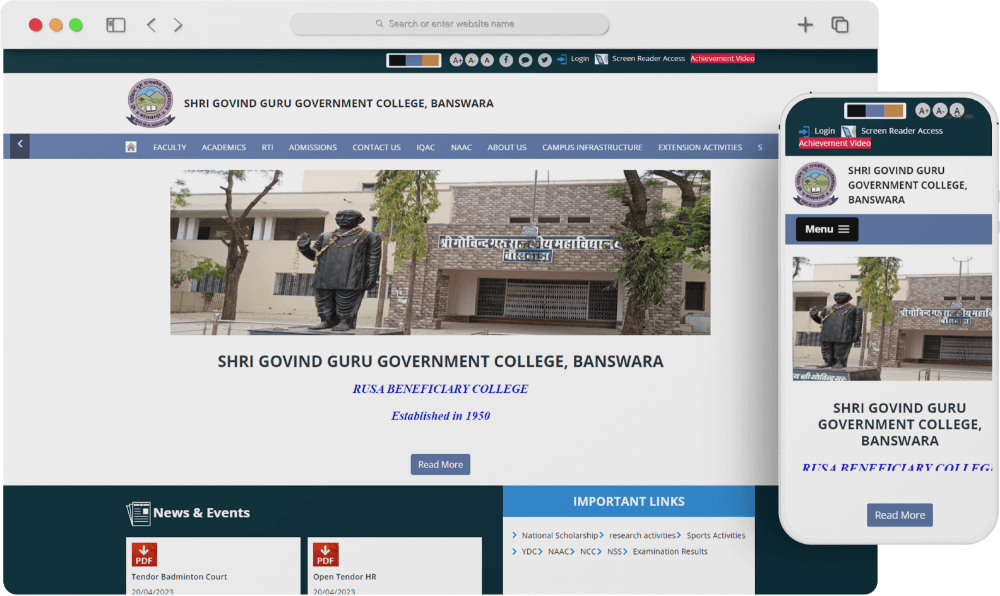Select the black color theme swatch on desktop site

397,60
